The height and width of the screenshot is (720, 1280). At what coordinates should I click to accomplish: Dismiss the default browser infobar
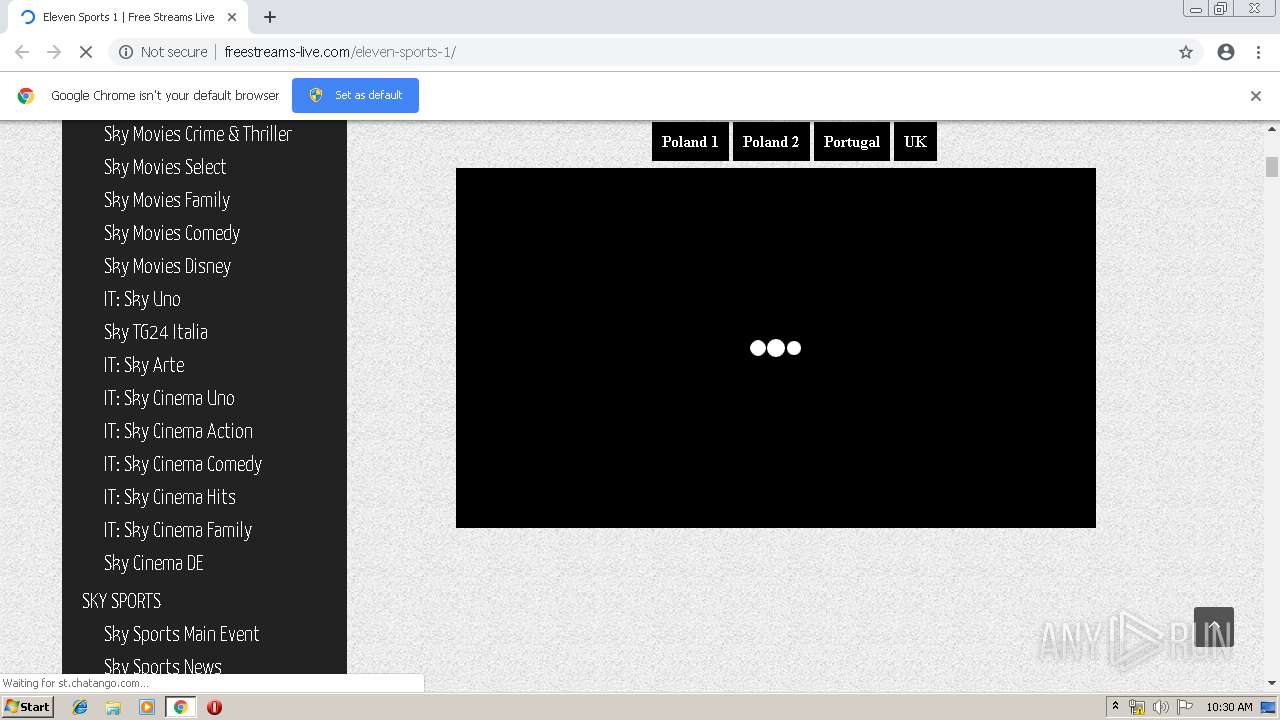coord(1256,96)
